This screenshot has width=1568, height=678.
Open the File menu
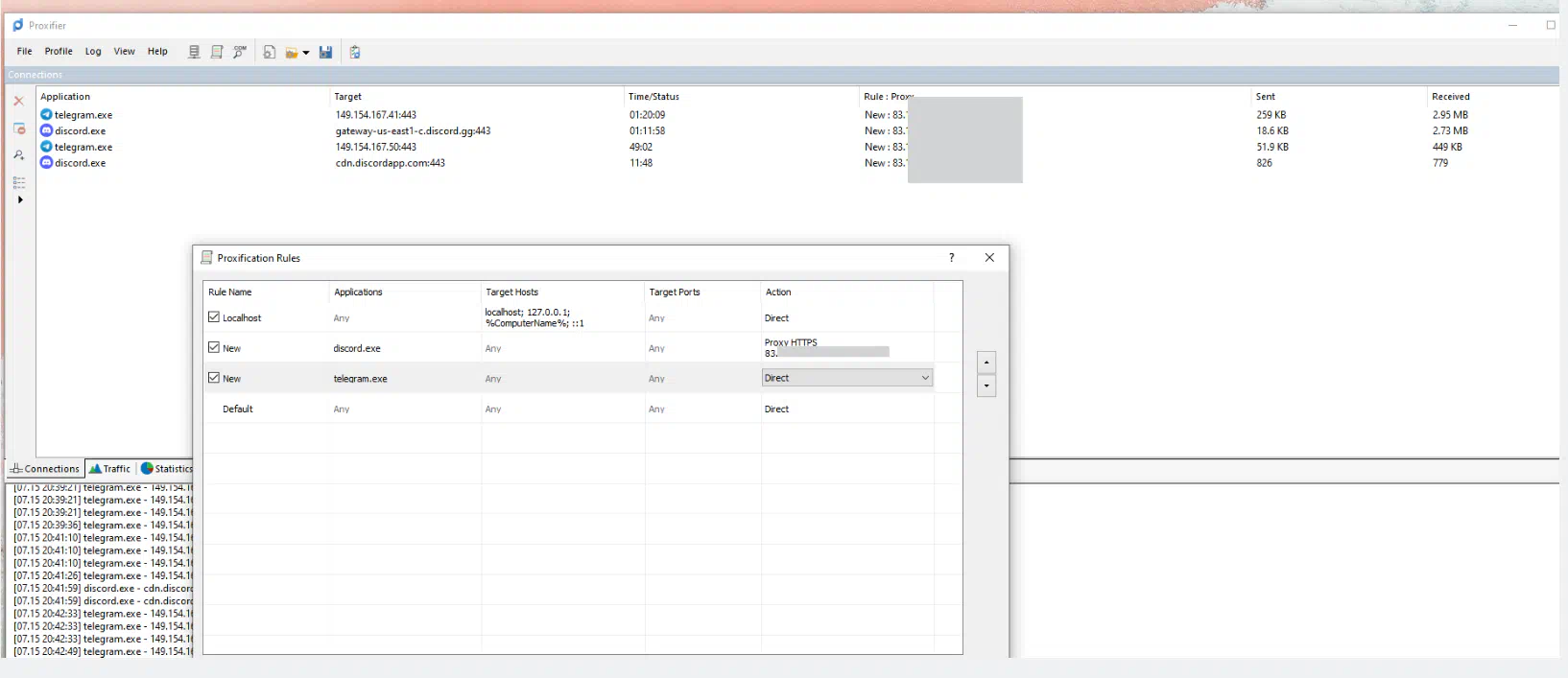[25, 52]
